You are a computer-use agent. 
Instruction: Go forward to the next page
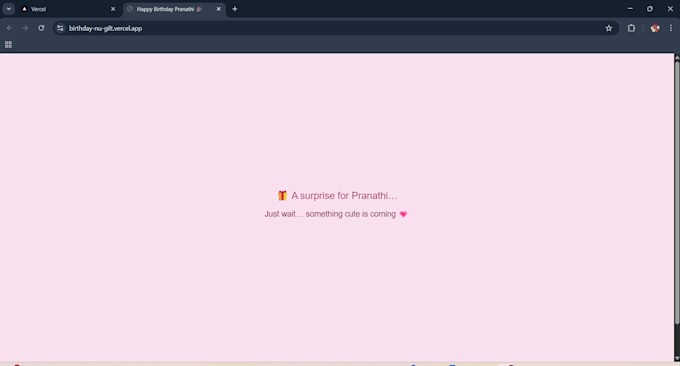pyautogui.click(x=25, y=28)
